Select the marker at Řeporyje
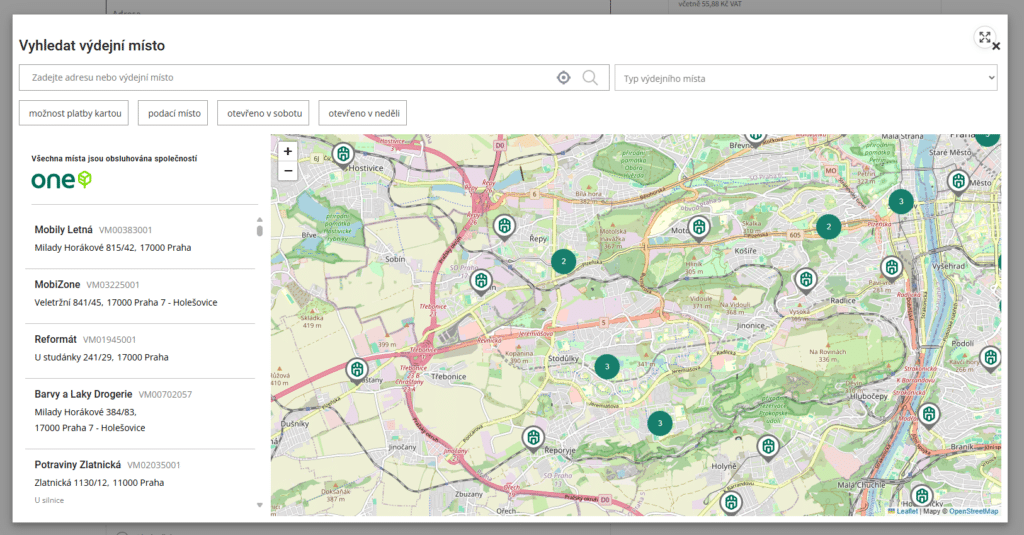Image resolution: width=1024 pixels, height=535 pixels. click(x=534, y=438)
